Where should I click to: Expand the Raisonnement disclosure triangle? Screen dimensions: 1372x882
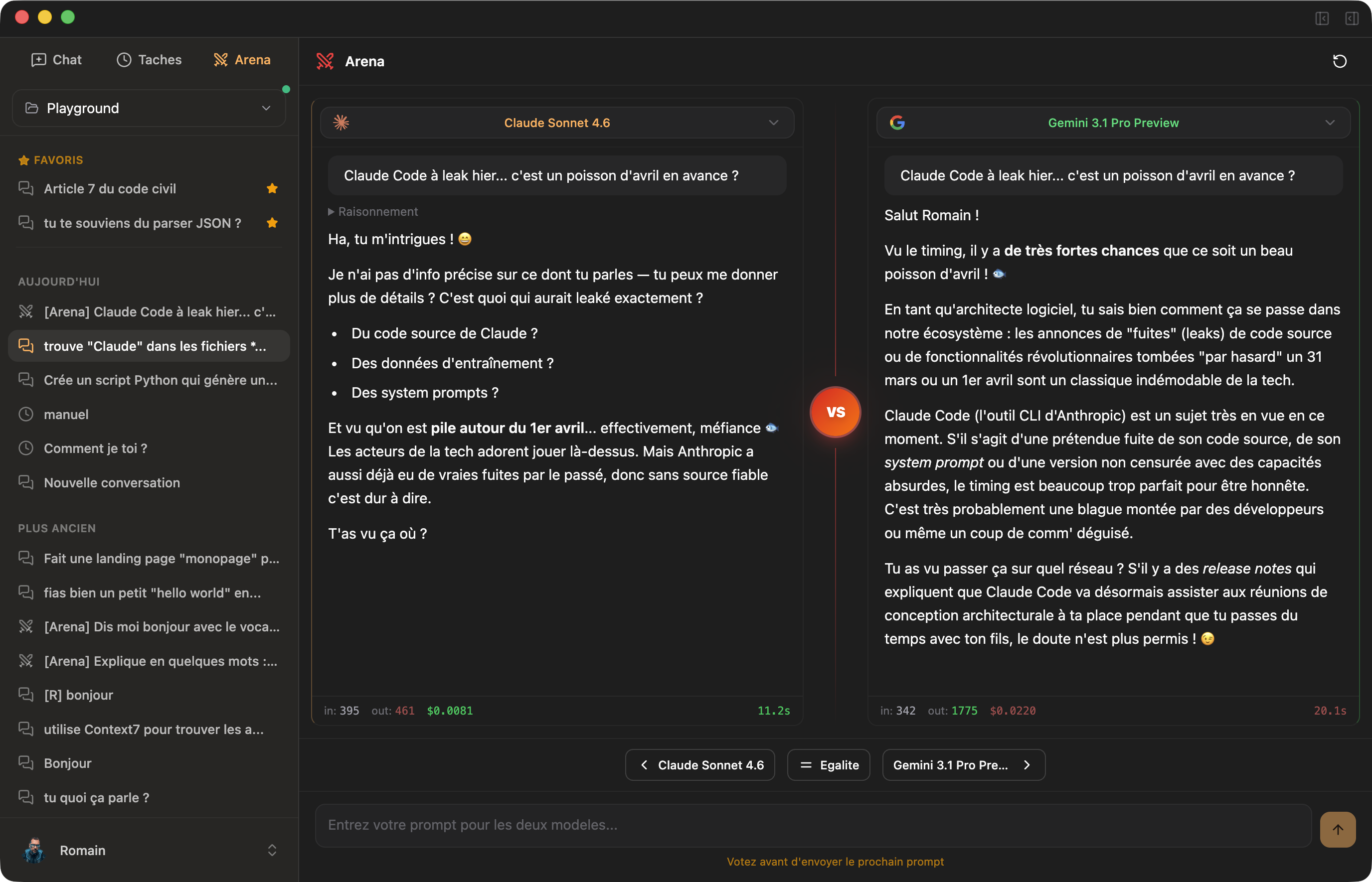(x=331, y=212)
